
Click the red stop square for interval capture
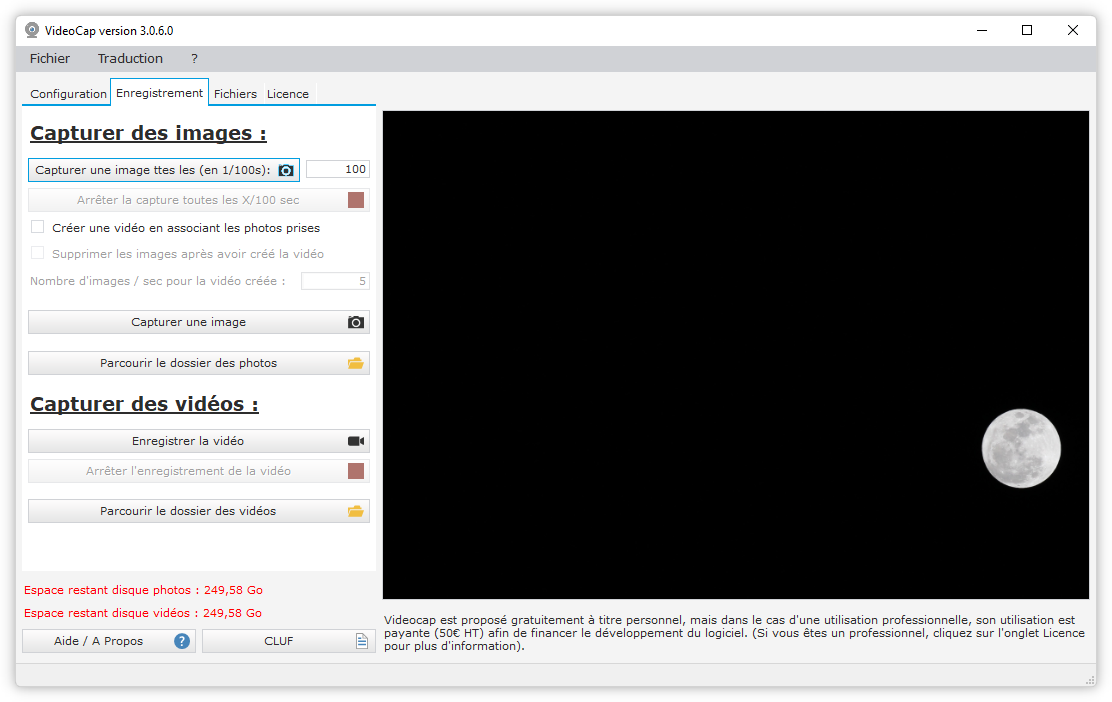[x=356, y=200]
